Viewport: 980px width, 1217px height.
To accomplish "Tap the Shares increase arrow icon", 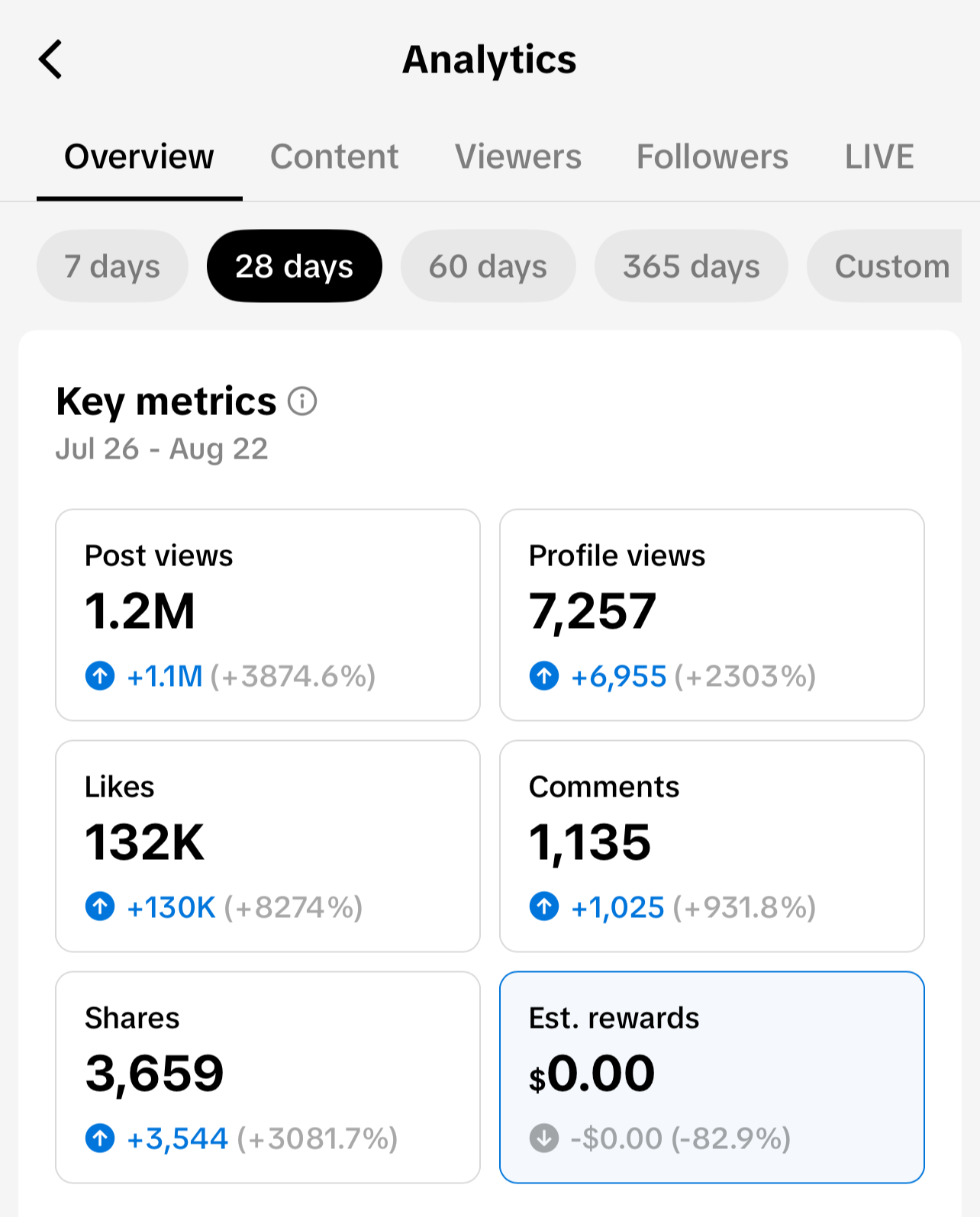I will 100,1138.
